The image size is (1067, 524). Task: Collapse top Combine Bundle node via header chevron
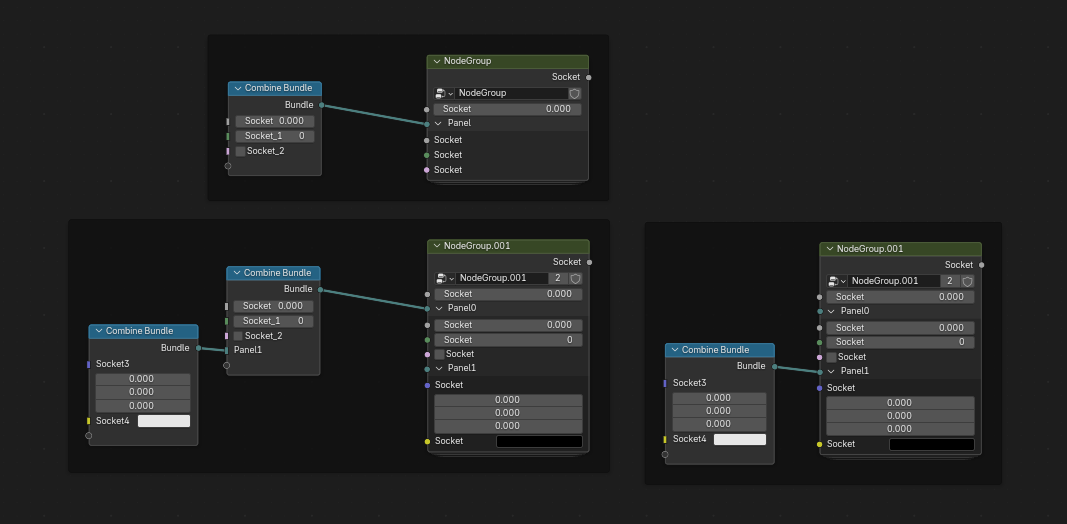tap(238, 88)
